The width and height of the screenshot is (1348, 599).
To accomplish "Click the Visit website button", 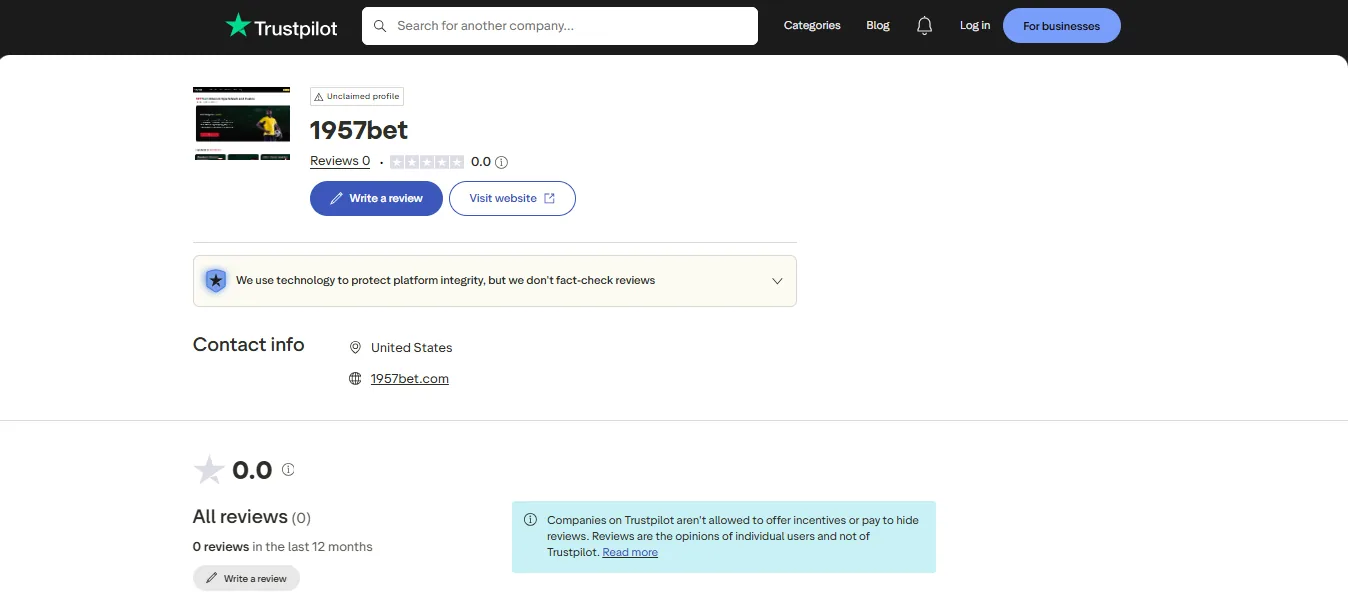I will click(x=512, y=198).
